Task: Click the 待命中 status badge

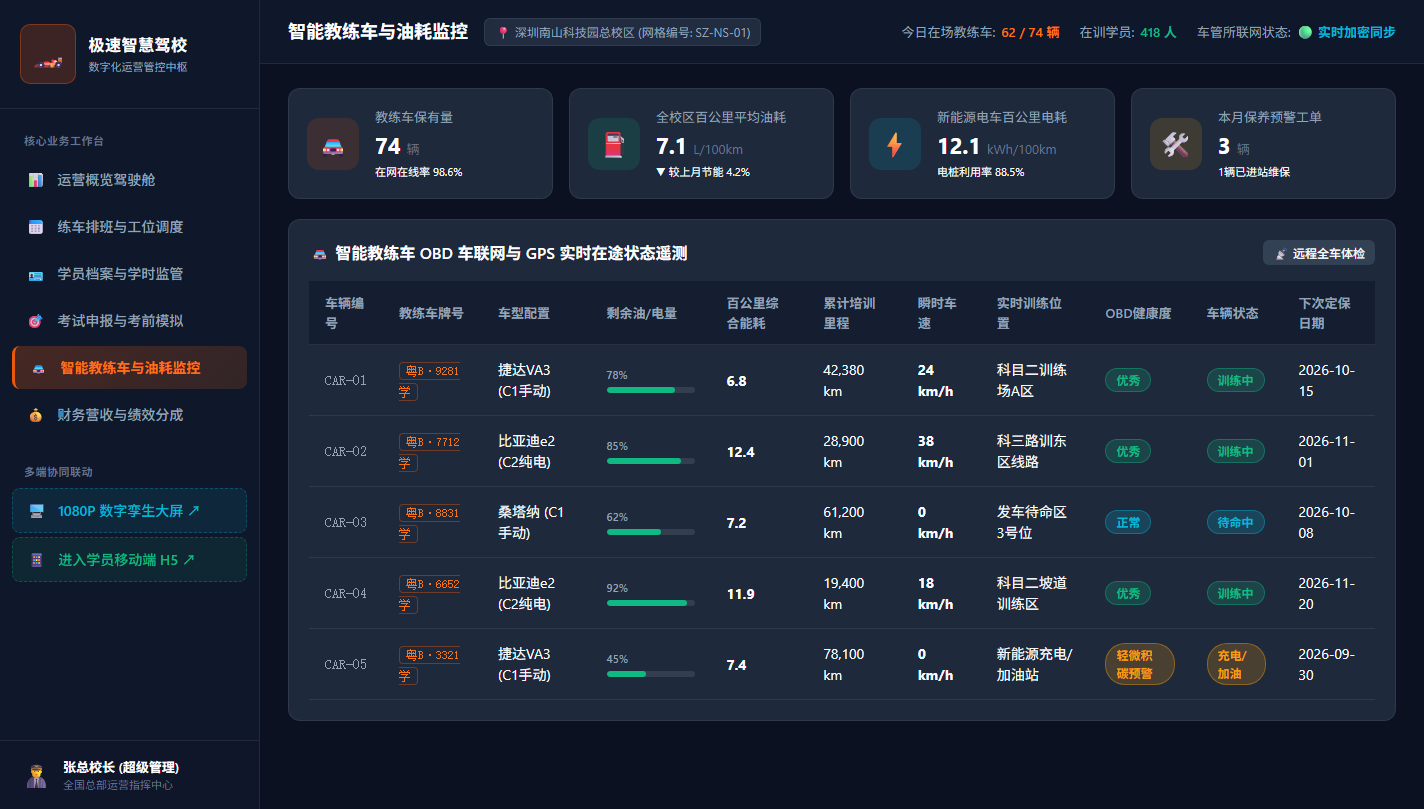Action: 1236,522
